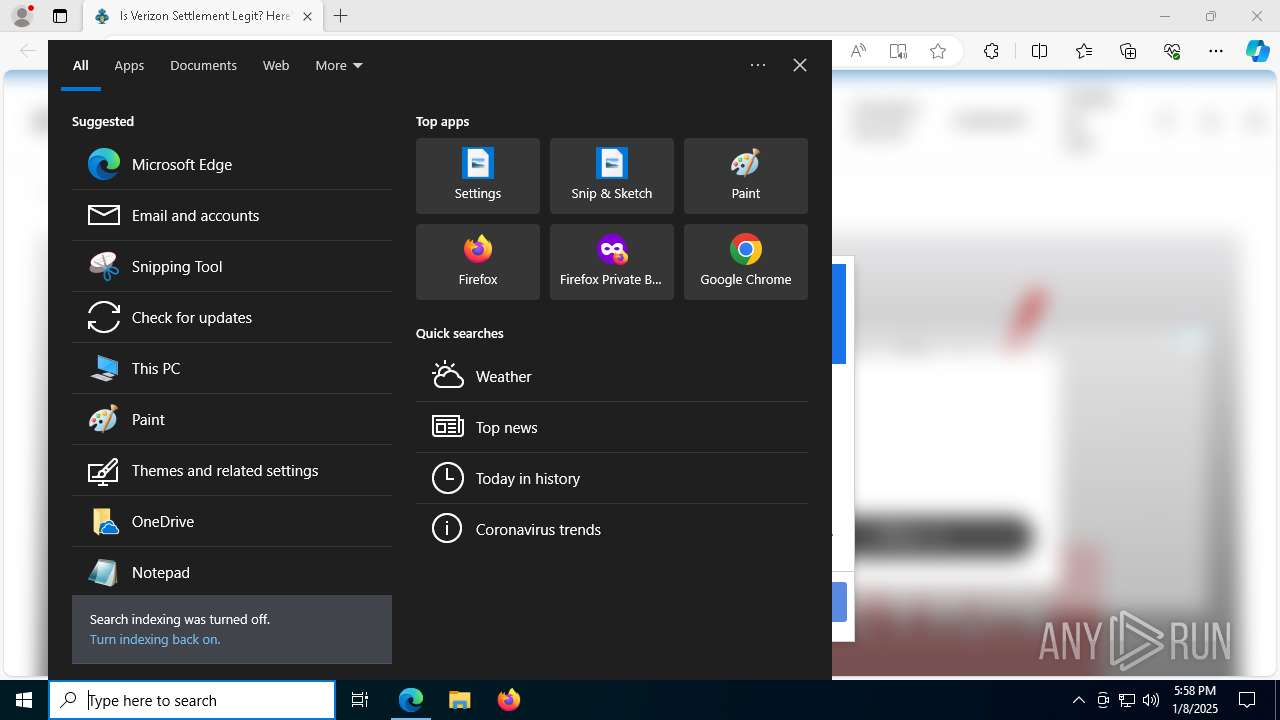Viewport: 1280px width, 720px height.
Task: Switch to All search tab
Action: 81,65
